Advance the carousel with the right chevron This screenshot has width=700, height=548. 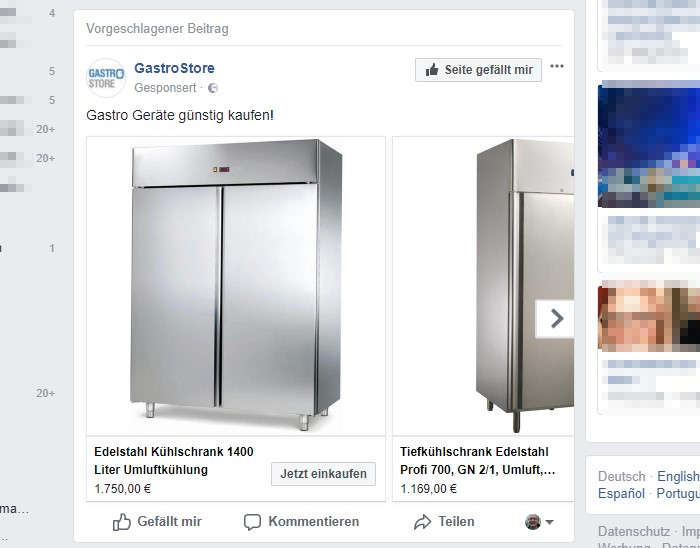[554, 319]
